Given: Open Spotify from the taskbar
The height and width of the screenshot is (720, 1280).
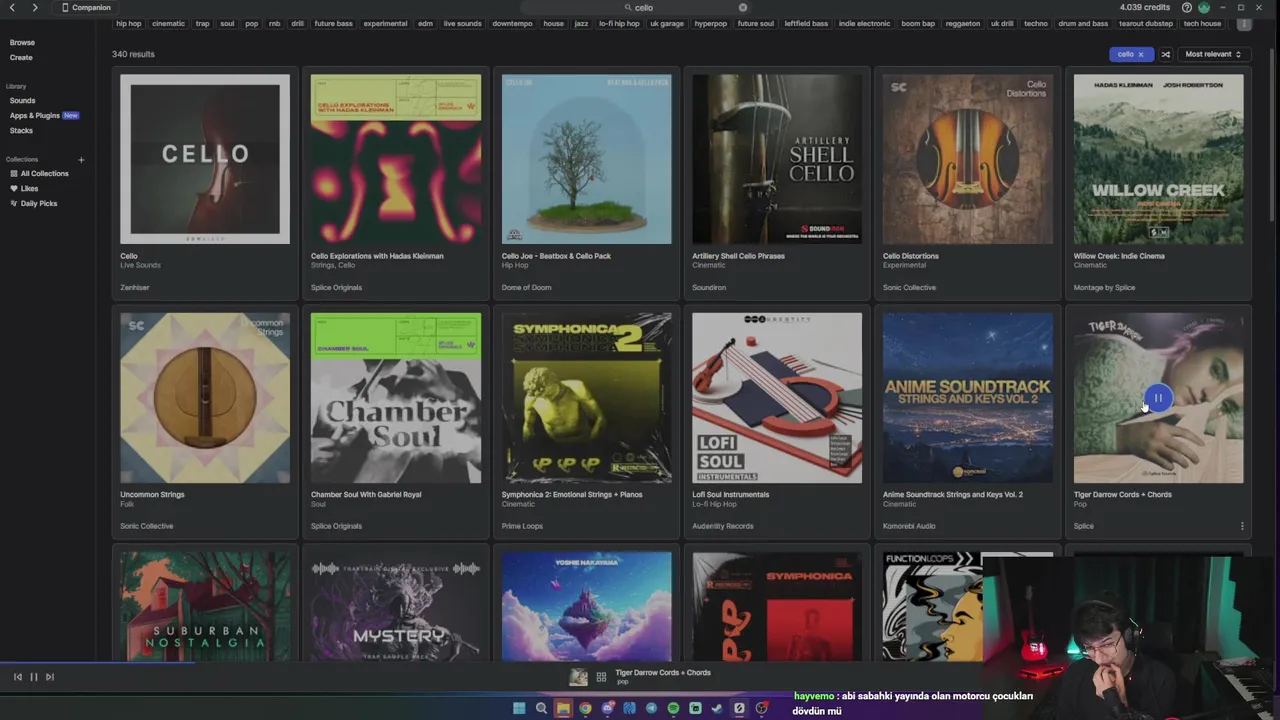Looking at the screenshot, I should pos(673,708).
